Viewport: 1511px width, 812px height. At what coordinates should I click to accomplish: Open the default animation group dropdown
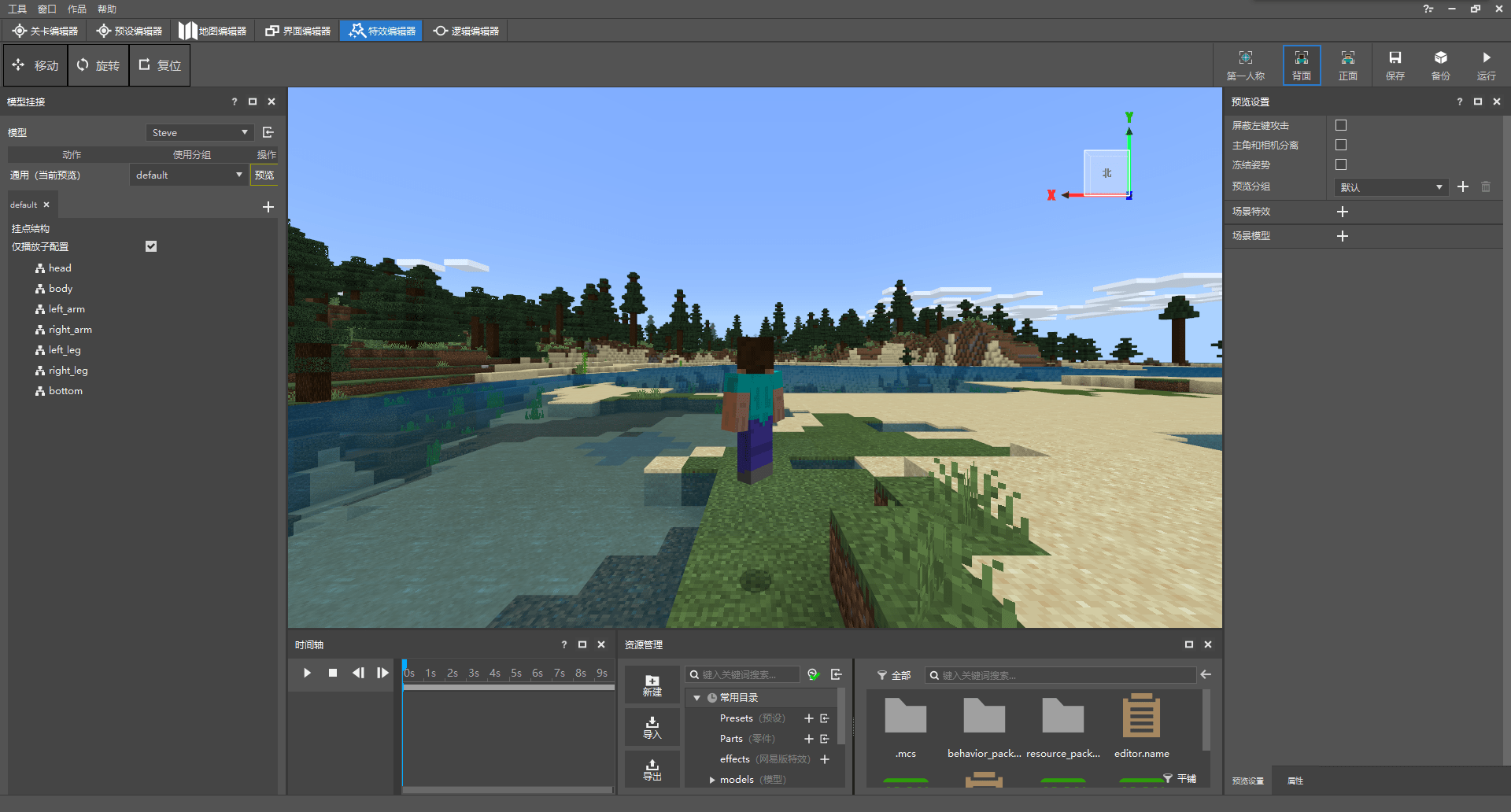pyautogui.click(x=188, y=175)
